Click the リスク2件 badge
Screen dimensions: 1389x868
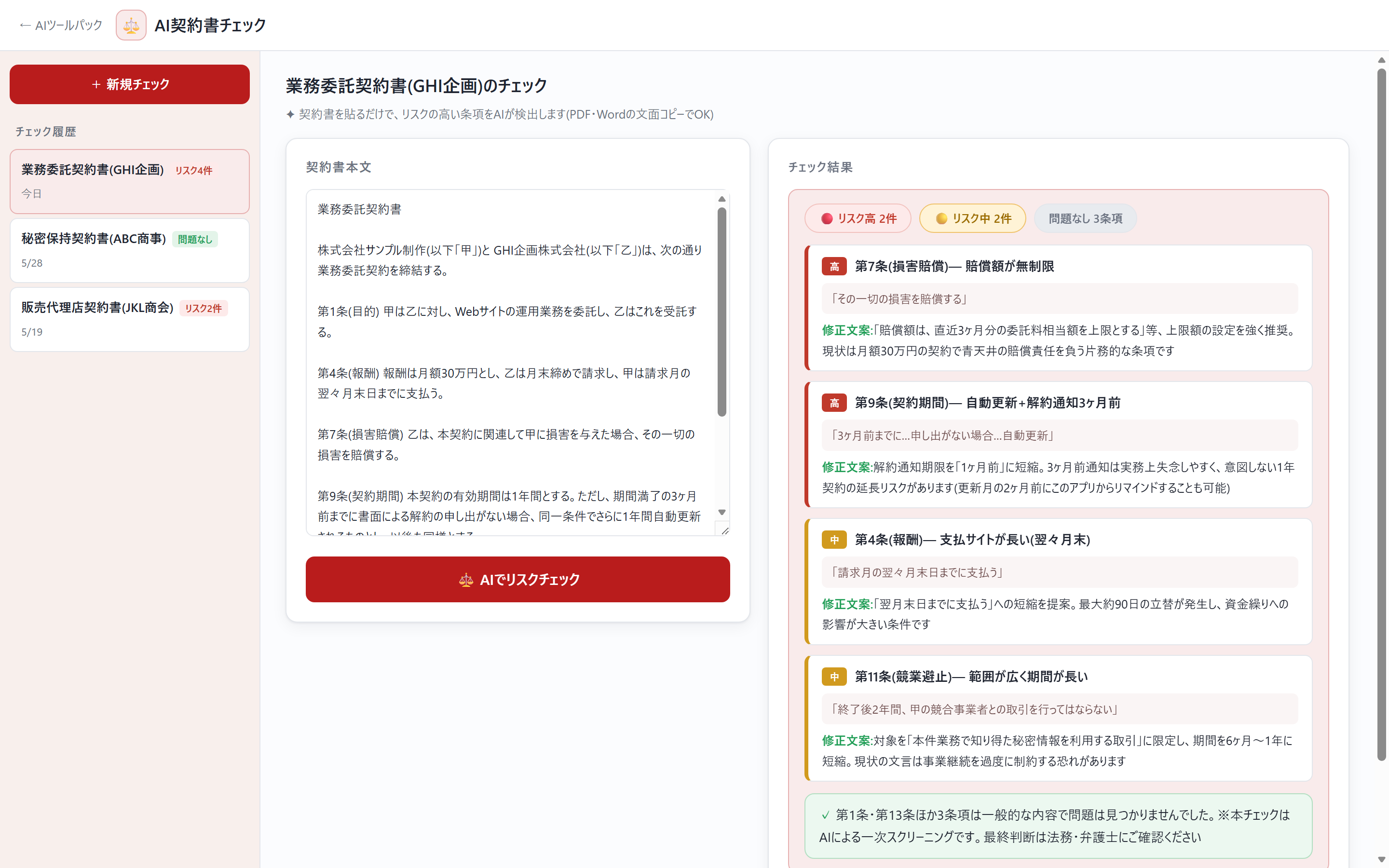click(x=203, y=308)
